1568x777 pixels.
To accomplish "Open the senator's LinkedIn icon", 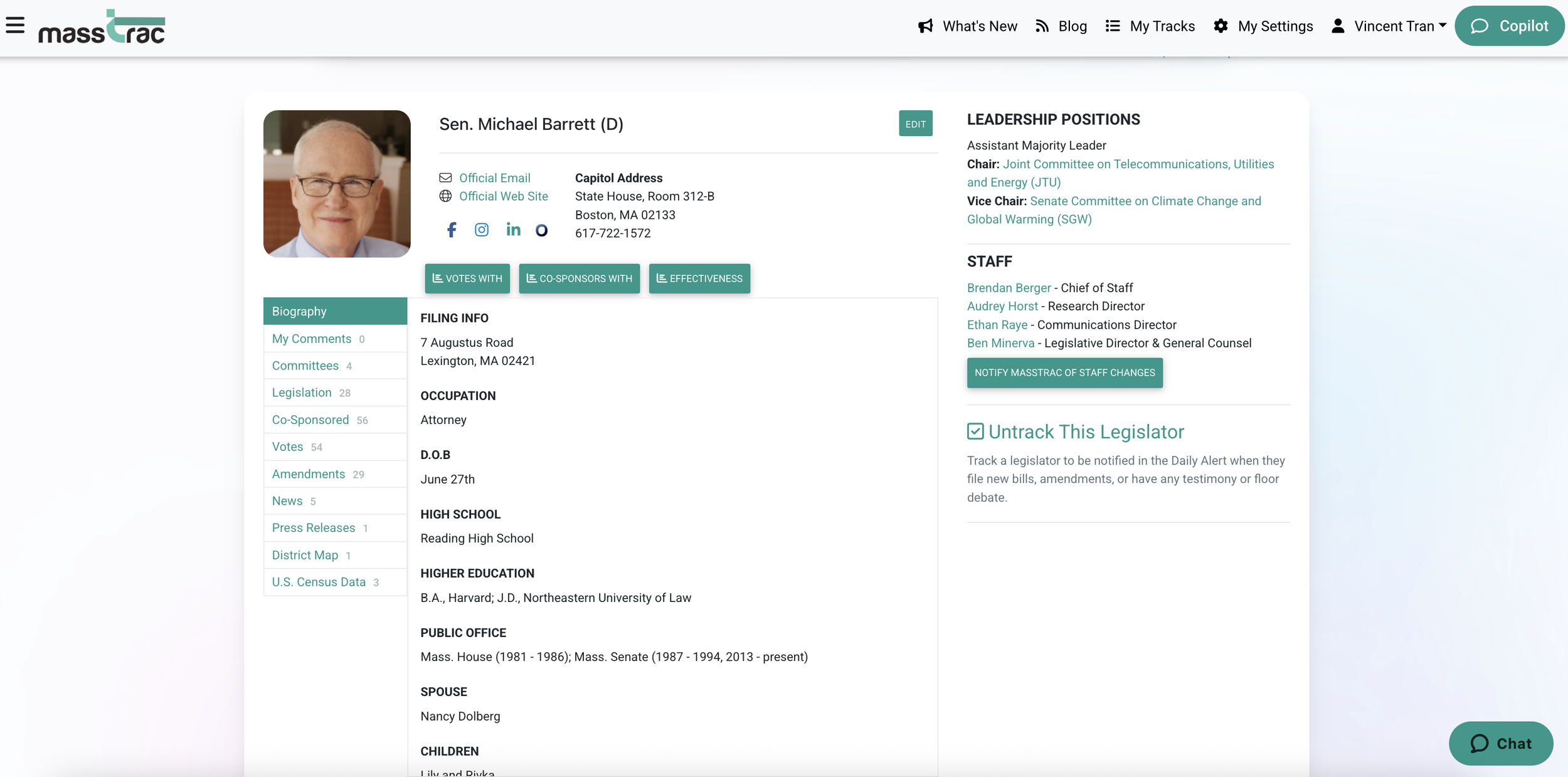I will pyautogui.click(x=513, y=230).
